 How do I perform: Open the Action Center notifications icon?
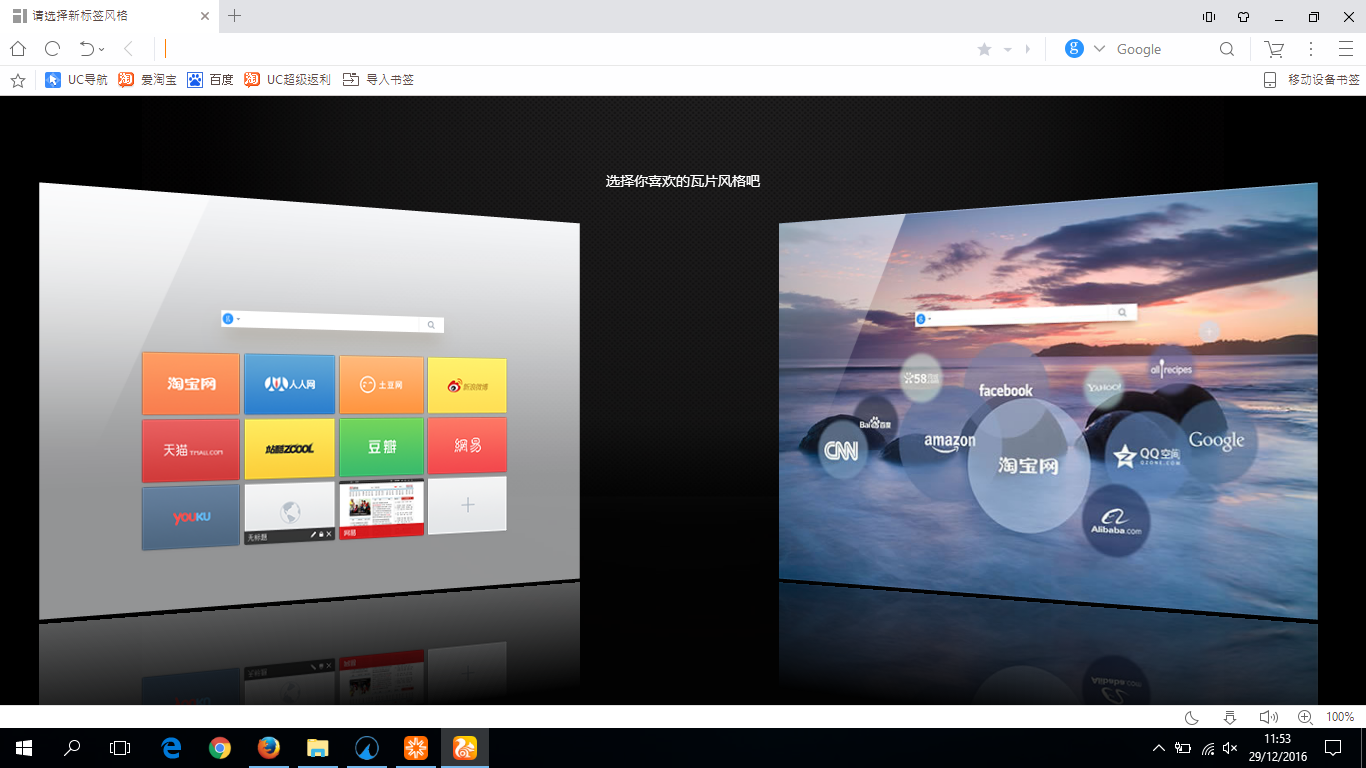click(x=1333, y=748)
